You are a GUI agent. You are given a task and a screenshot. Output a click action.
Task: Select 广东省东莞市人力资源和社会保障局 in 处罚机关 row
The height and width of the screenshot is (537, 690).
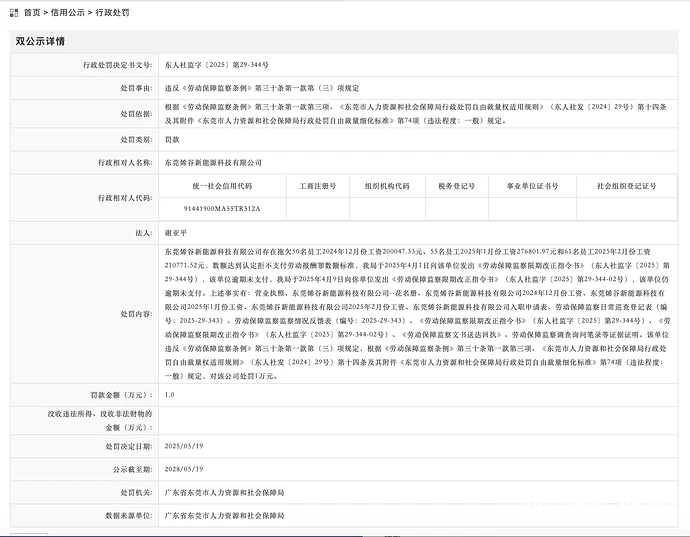(x=224, y=492)
